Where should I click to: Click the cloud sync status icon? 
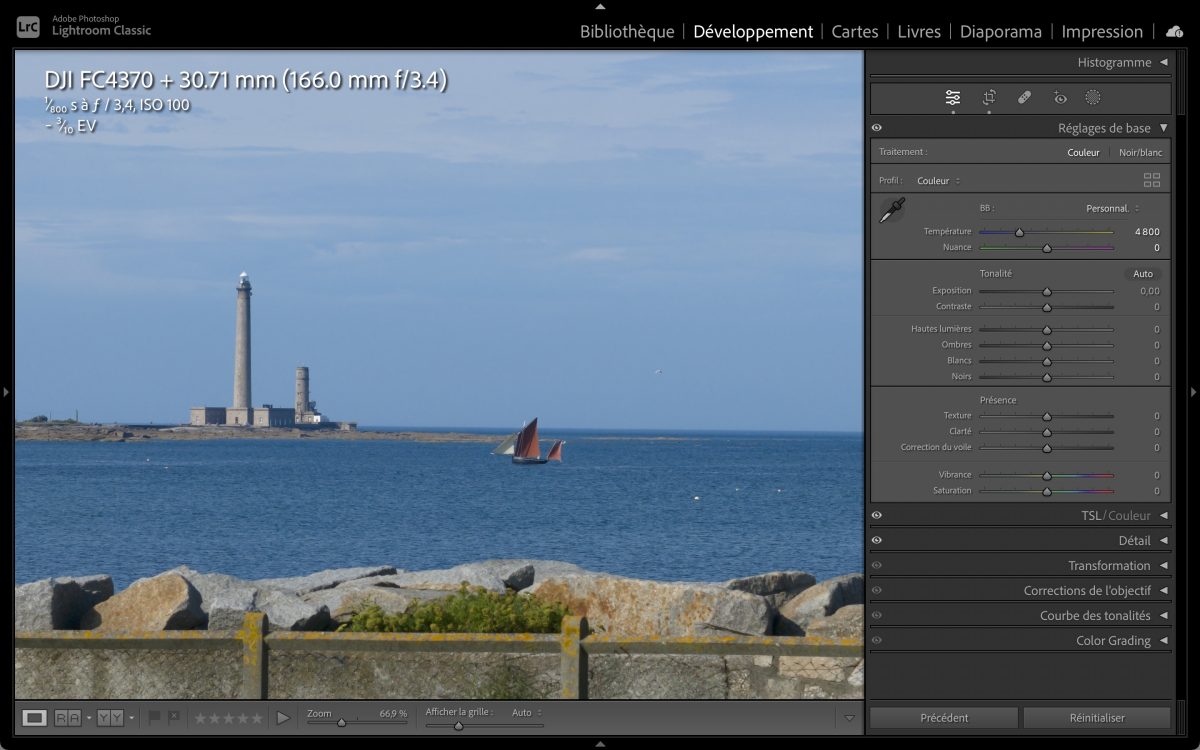[x=1174, y=32]
